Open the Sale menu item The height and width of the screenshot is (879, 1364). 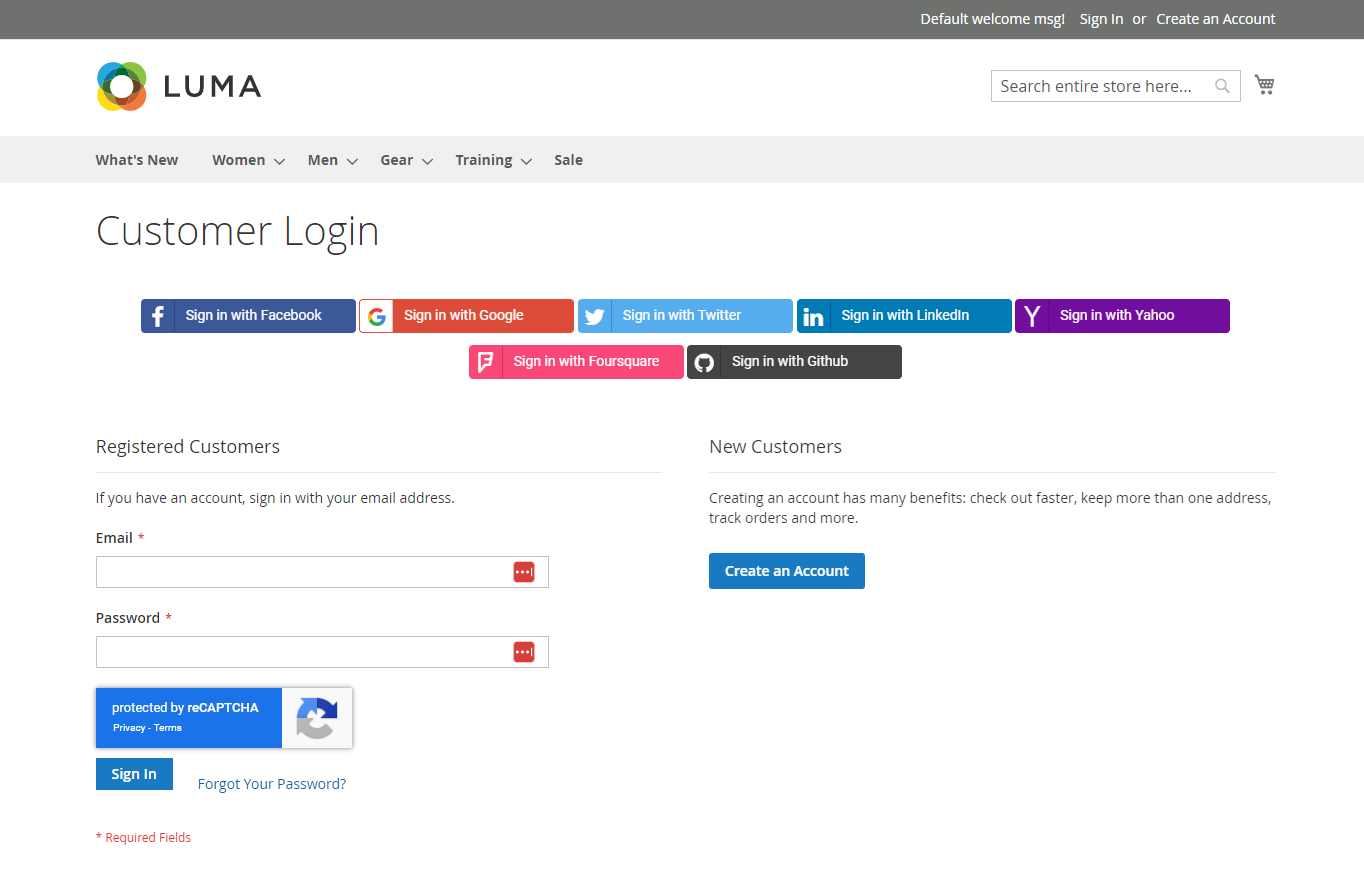(568, 160)
